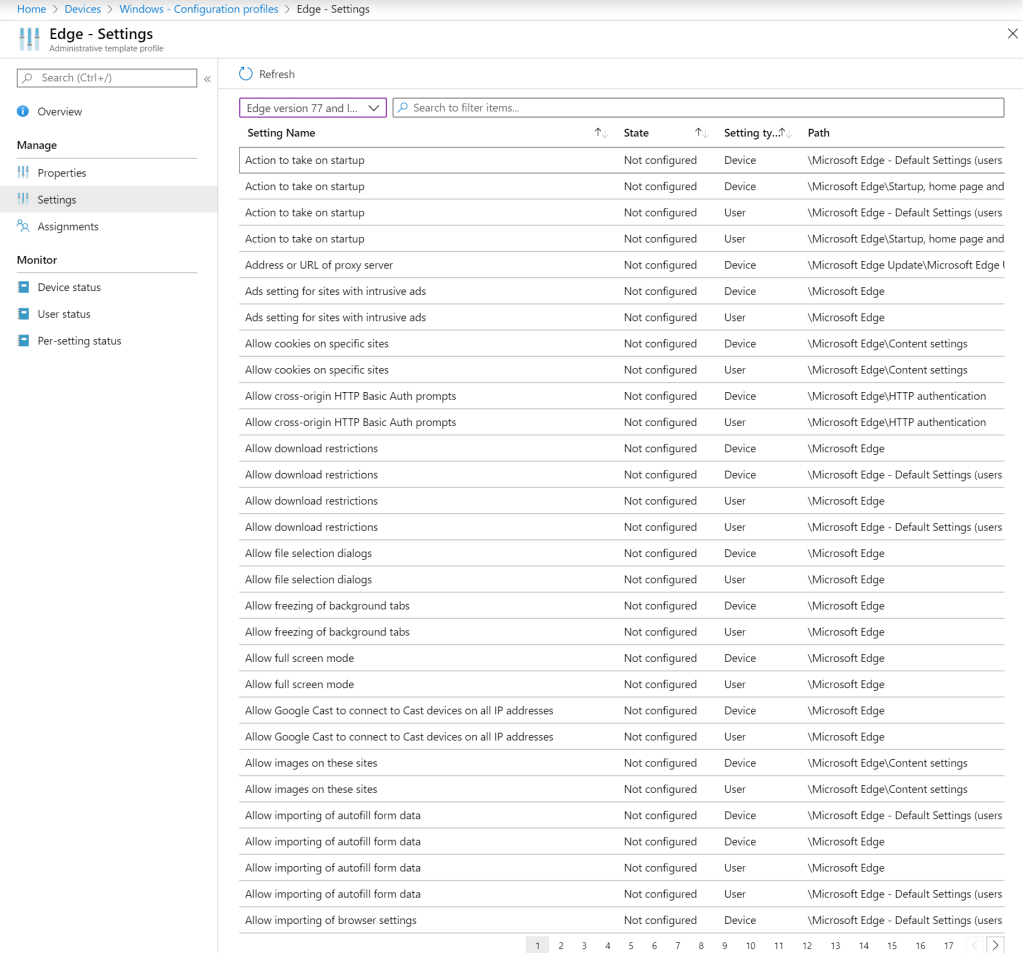Close the Edge - Settings blade
Screen dimensions: 1023x953
pyautogui.click(x=1012, y=34)
